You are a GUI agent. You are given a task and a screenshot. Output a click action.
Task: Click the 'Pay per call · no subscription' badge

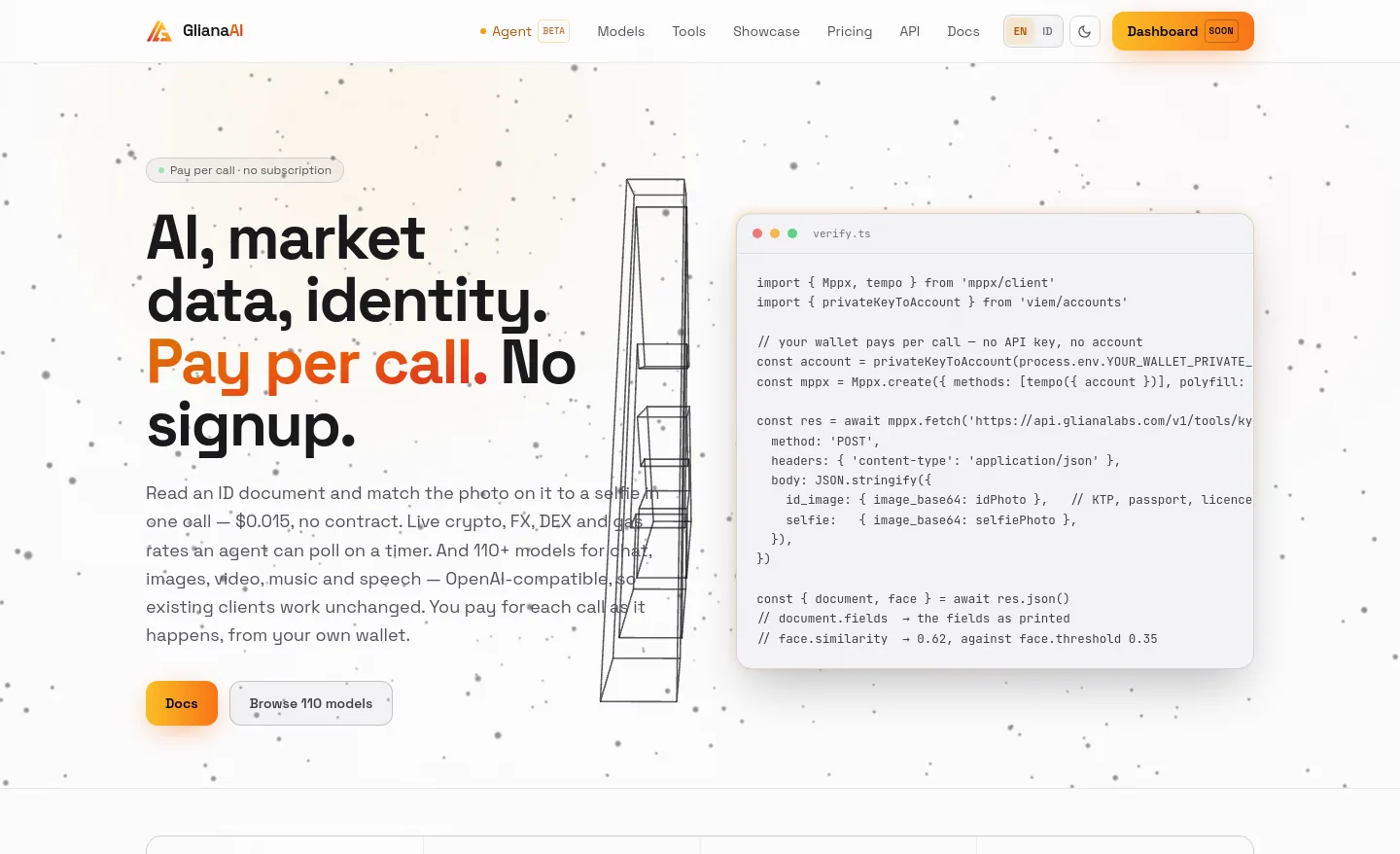(245, 170)
